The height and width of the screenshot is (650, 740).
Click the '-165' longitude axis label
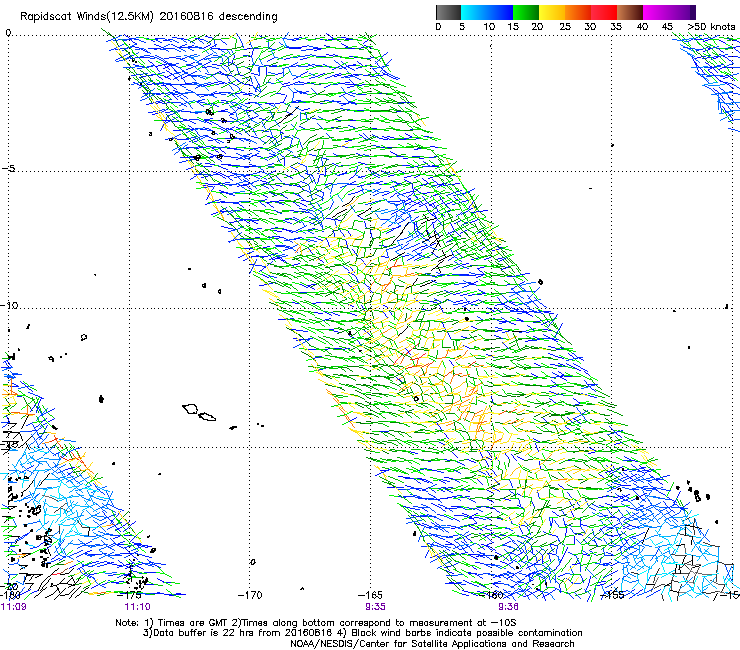coord(370,595)
